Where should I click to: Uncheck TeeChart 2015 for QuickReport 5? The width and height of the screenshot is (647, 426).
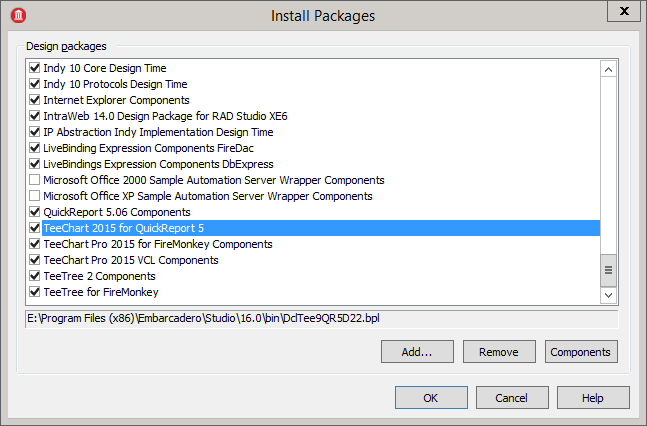[x=35, y=227]
